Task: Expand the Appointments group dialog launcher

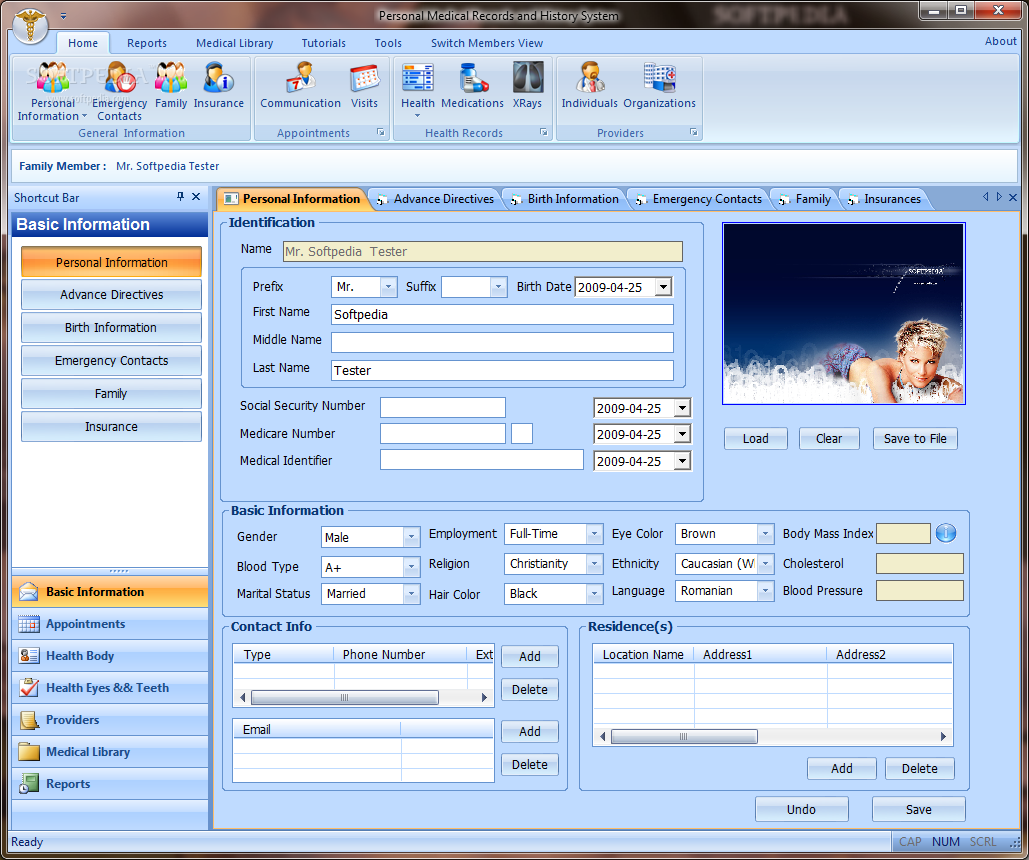Action: click(x=381, y=133)
